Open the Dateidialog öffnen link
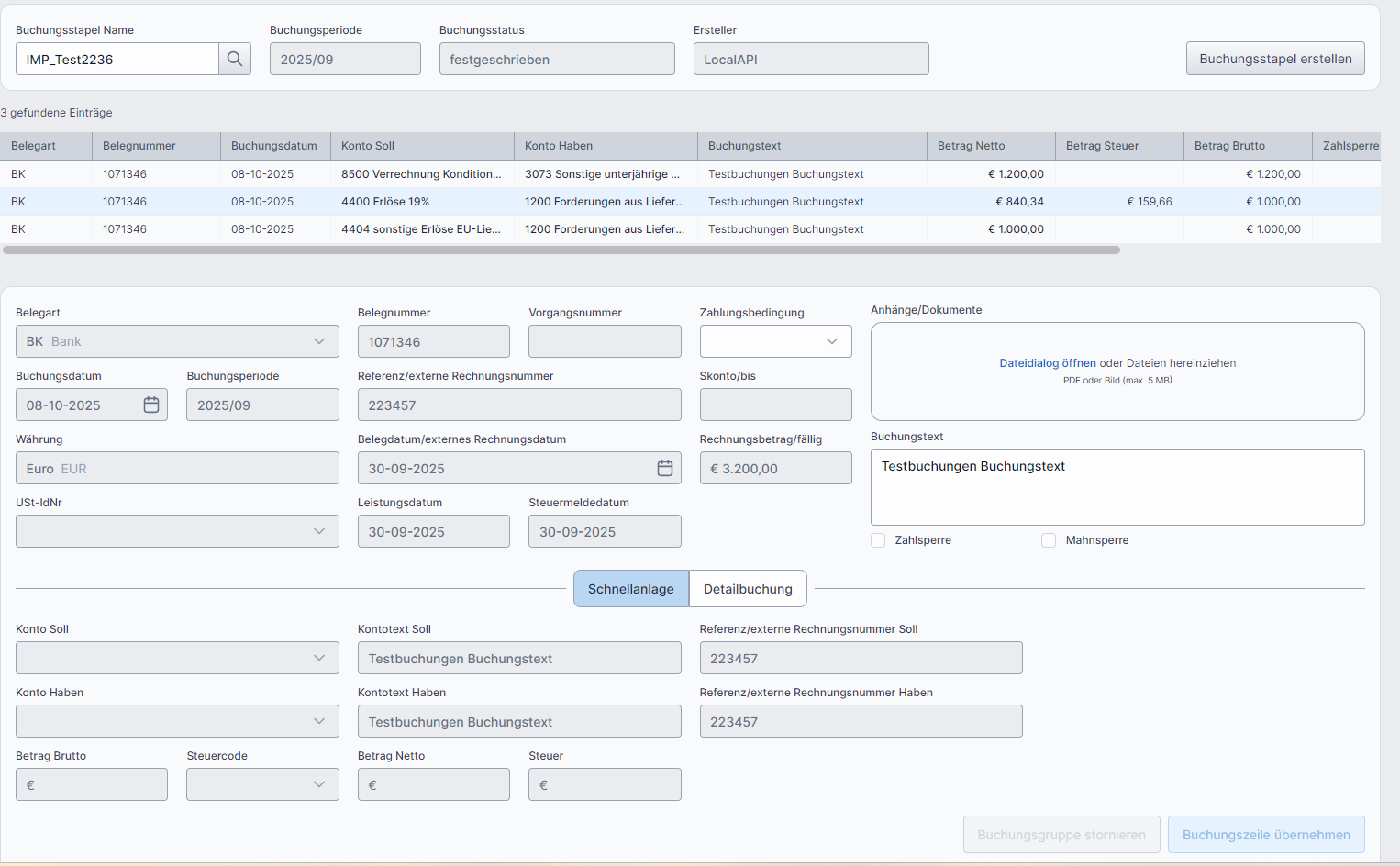The height and width of the screenshot is (866, 1400). (x=1047, y=363)
